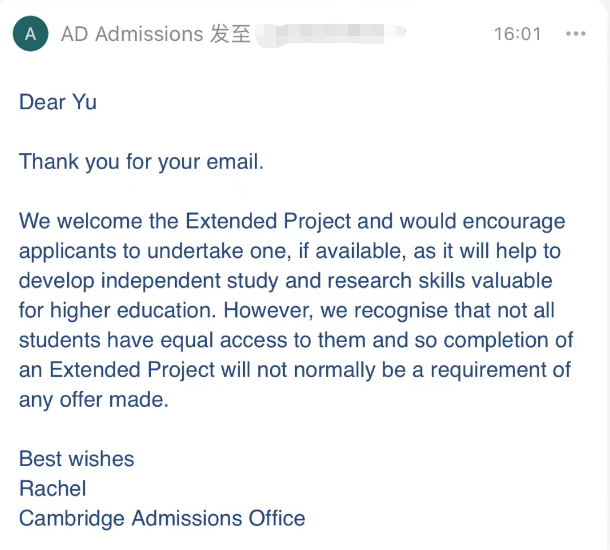Click the Best wishes closing line
The image size is (610, 550).
(77, 459)
